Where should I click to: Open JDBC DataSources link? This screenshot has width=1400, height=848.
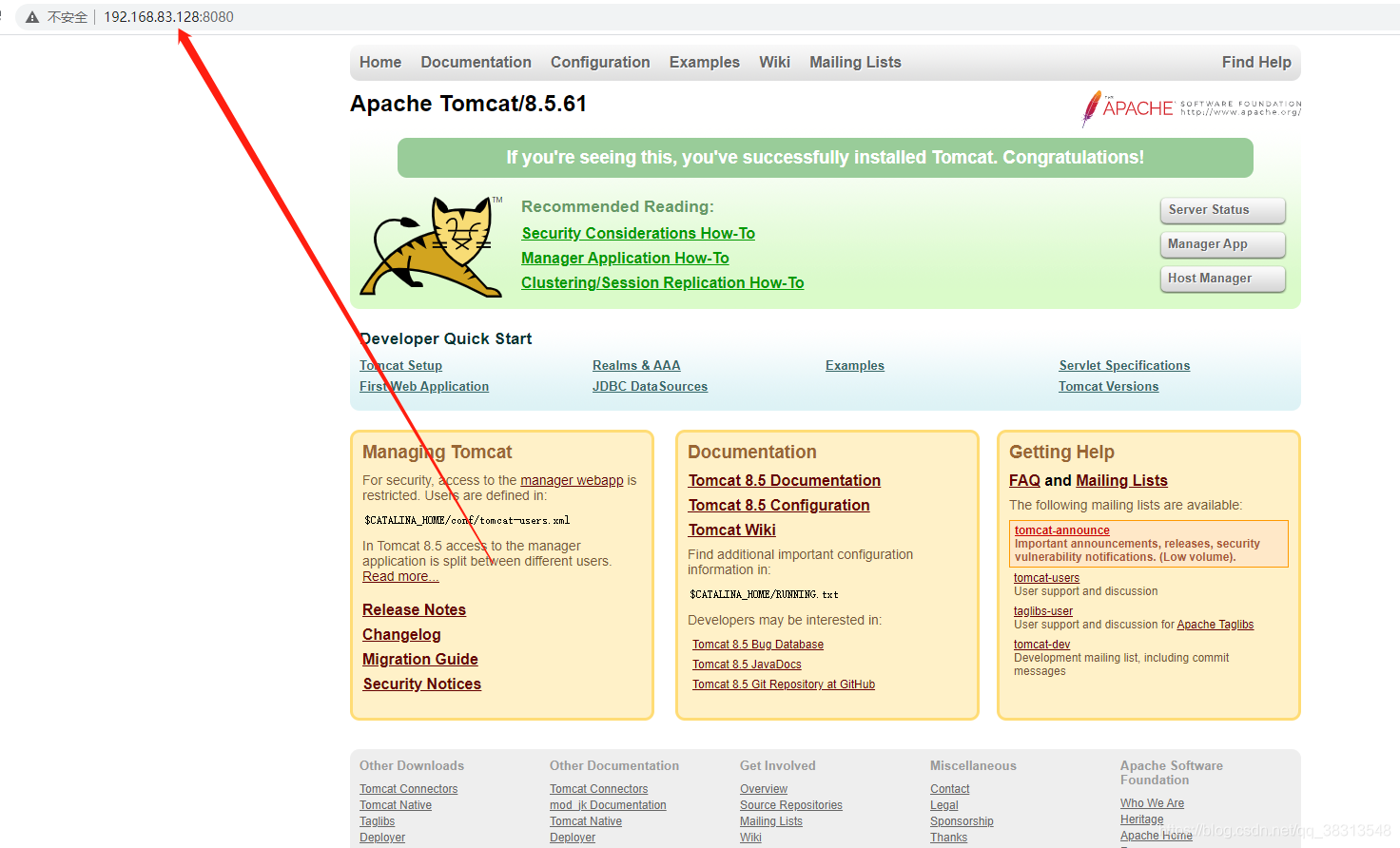650,387
